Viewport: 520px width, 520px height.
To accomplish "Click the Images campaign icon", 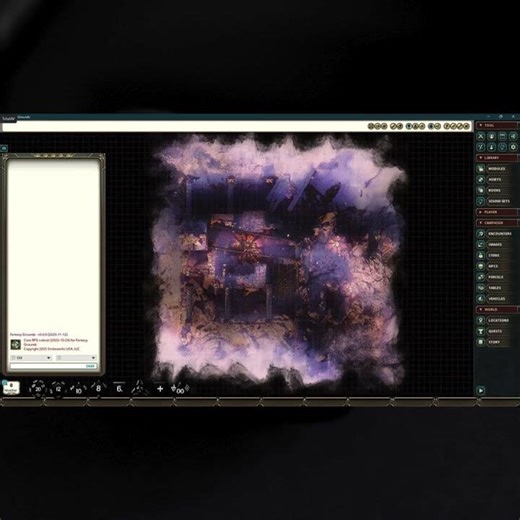I will (480, 244).
